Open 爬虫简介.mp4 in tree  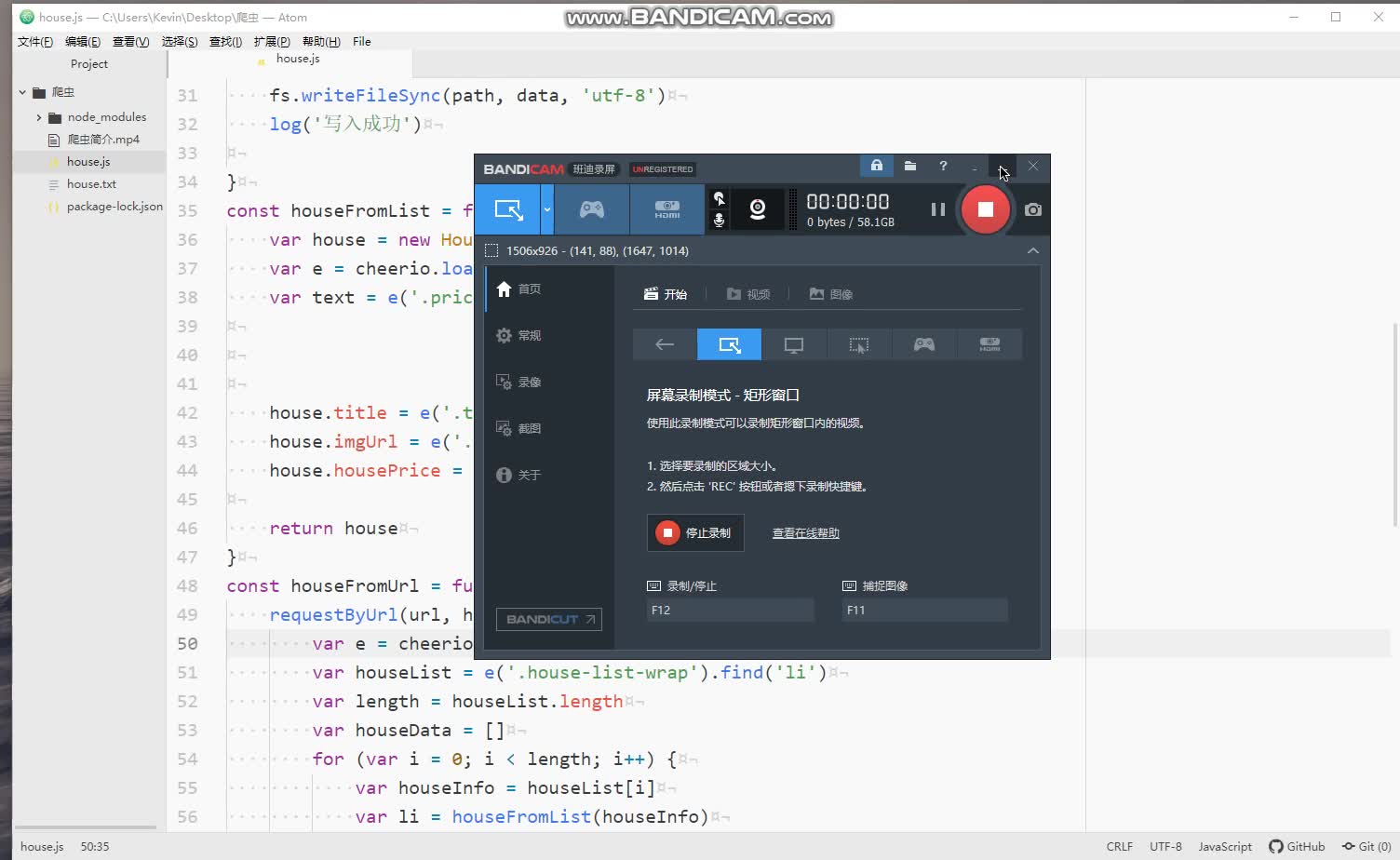[103, 140]
